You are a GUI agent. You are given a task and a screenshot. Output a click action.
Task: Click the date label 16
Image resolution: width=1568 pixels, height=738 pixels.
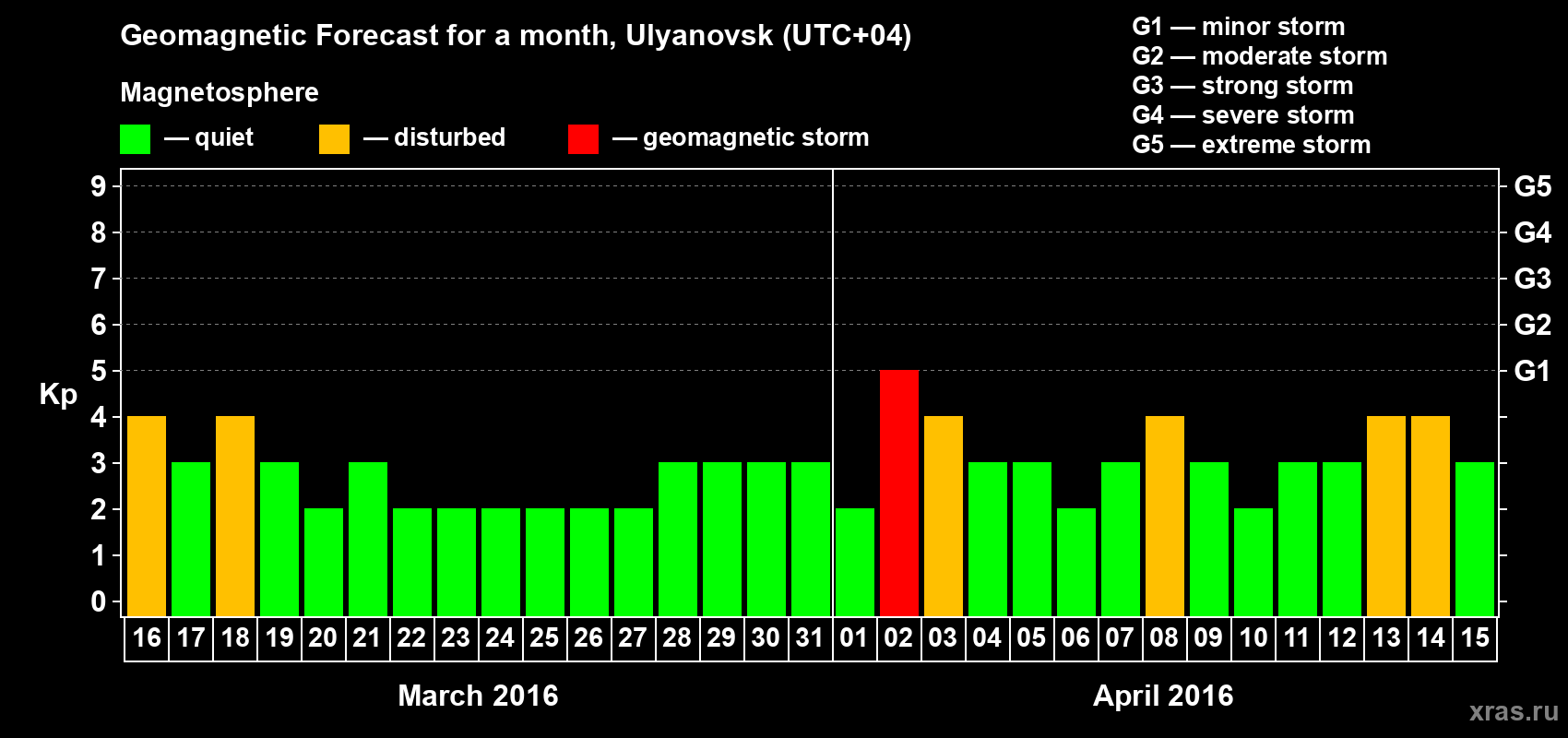pyautogui.click(x=147, y=637)
